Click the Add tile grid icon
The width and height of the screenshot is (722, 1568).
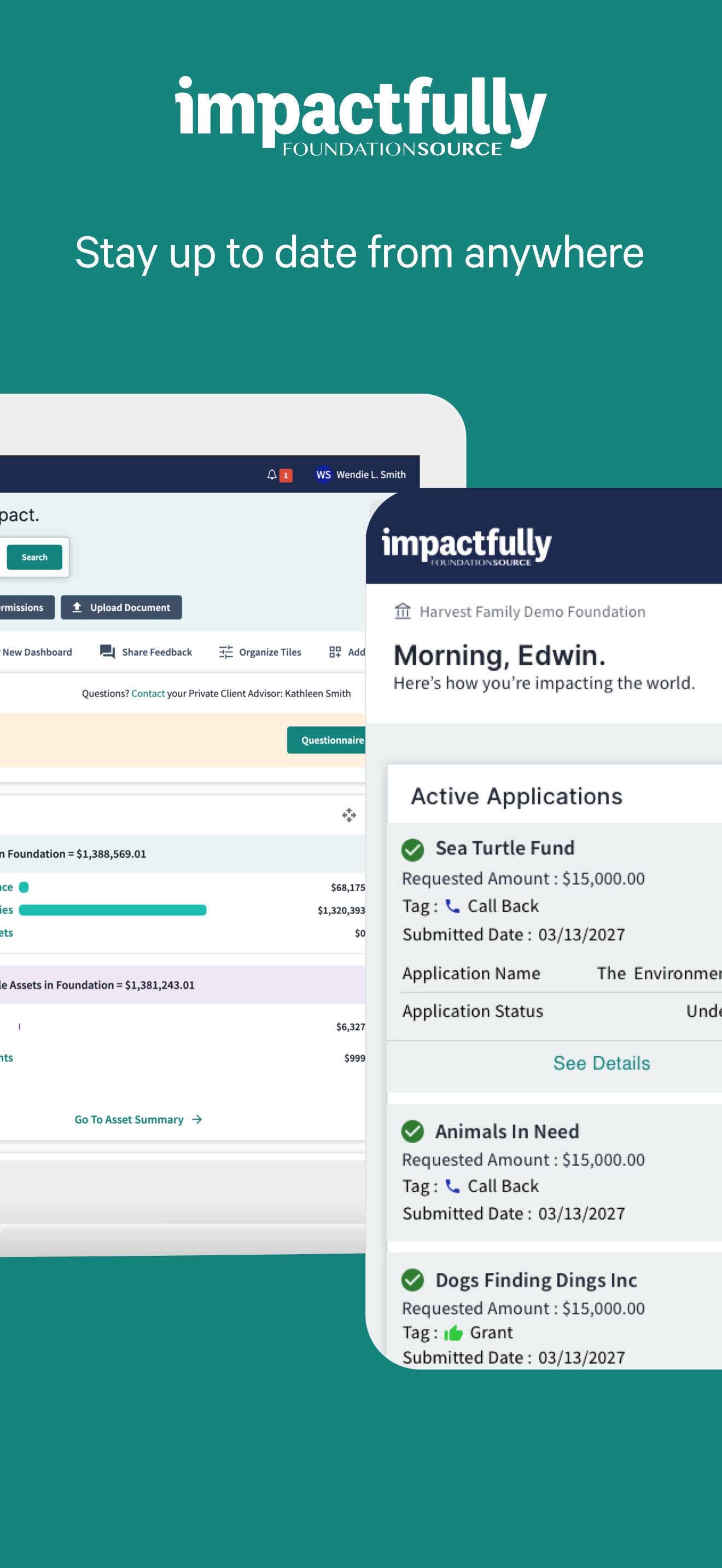(x=335, y=652)
